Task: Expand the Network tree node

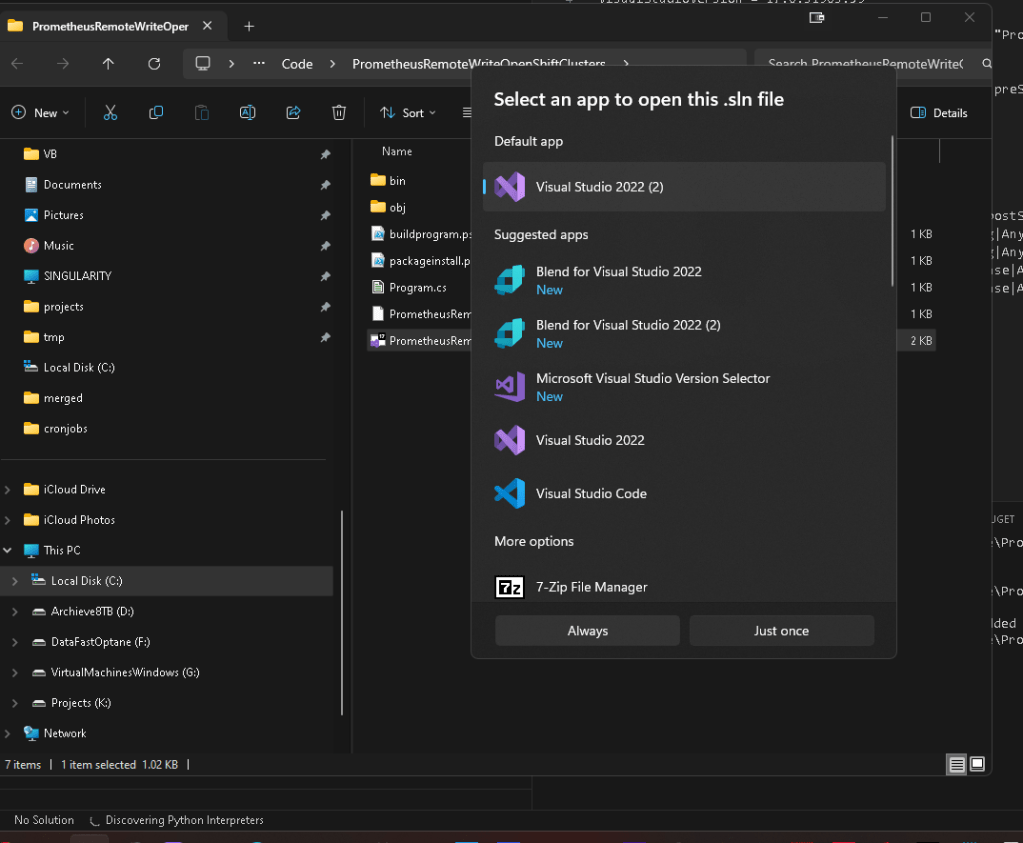Action: coord(8,733)
